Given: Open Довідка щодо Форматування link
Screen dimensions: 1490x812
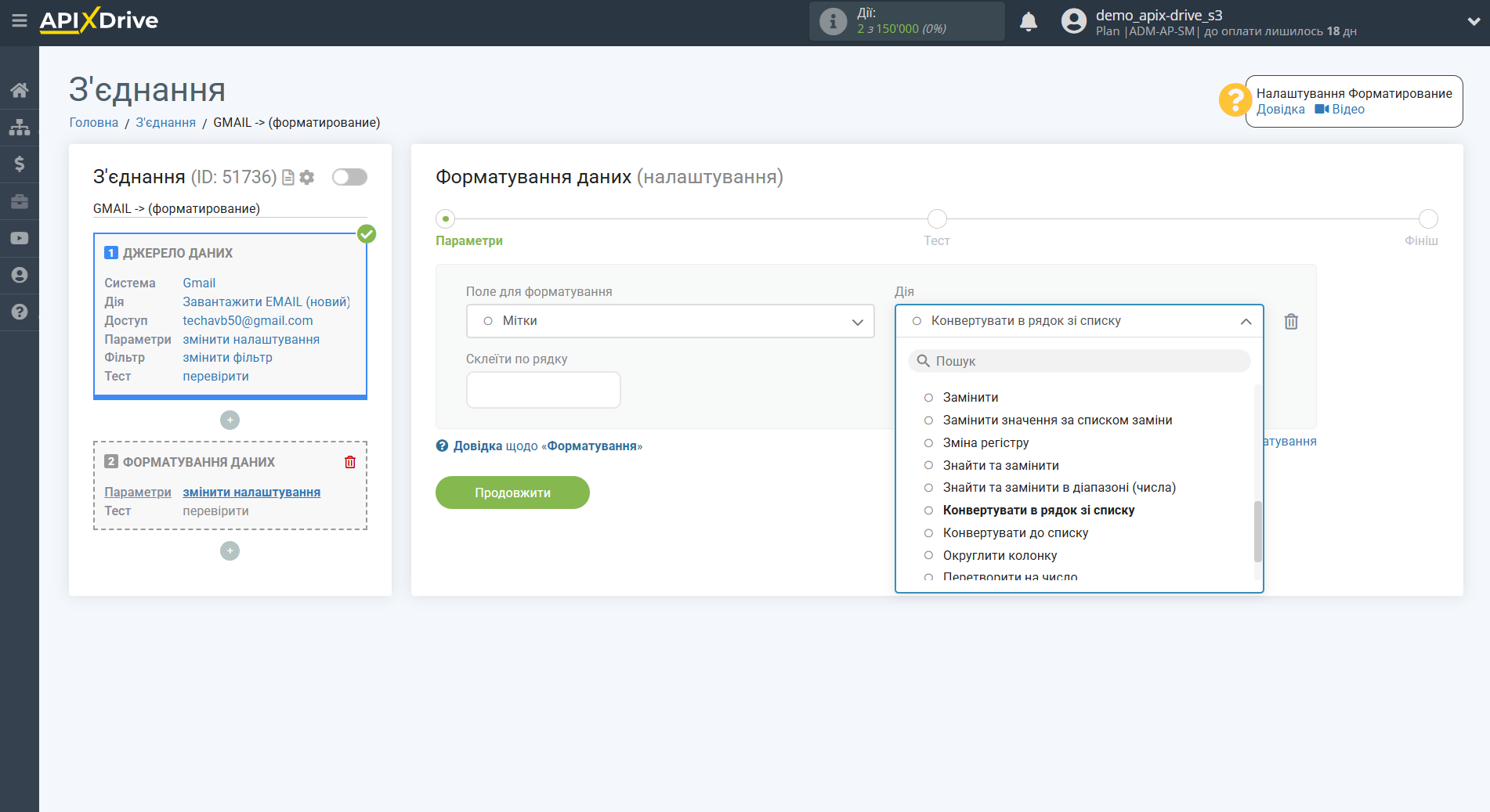Looking at the screenshot, I should tap(548, 446).
